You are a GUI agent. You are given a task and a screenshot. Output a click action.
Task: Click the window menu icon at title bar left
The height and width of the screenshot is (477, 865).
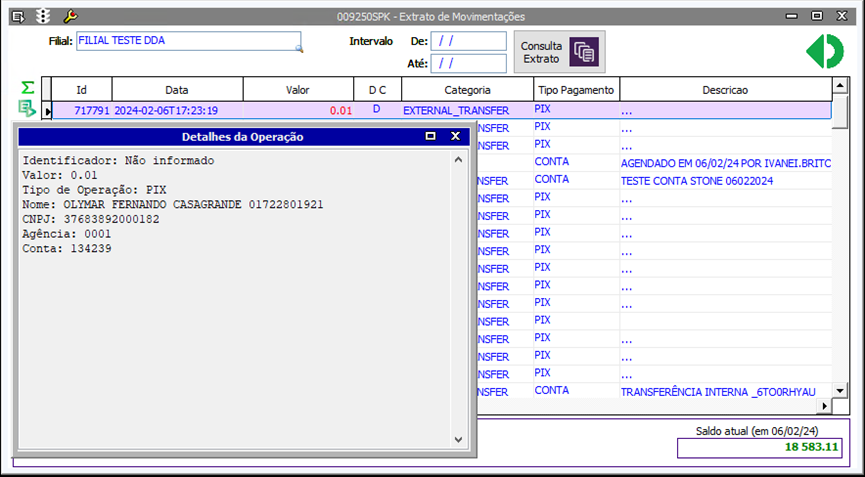coord(18,17)
